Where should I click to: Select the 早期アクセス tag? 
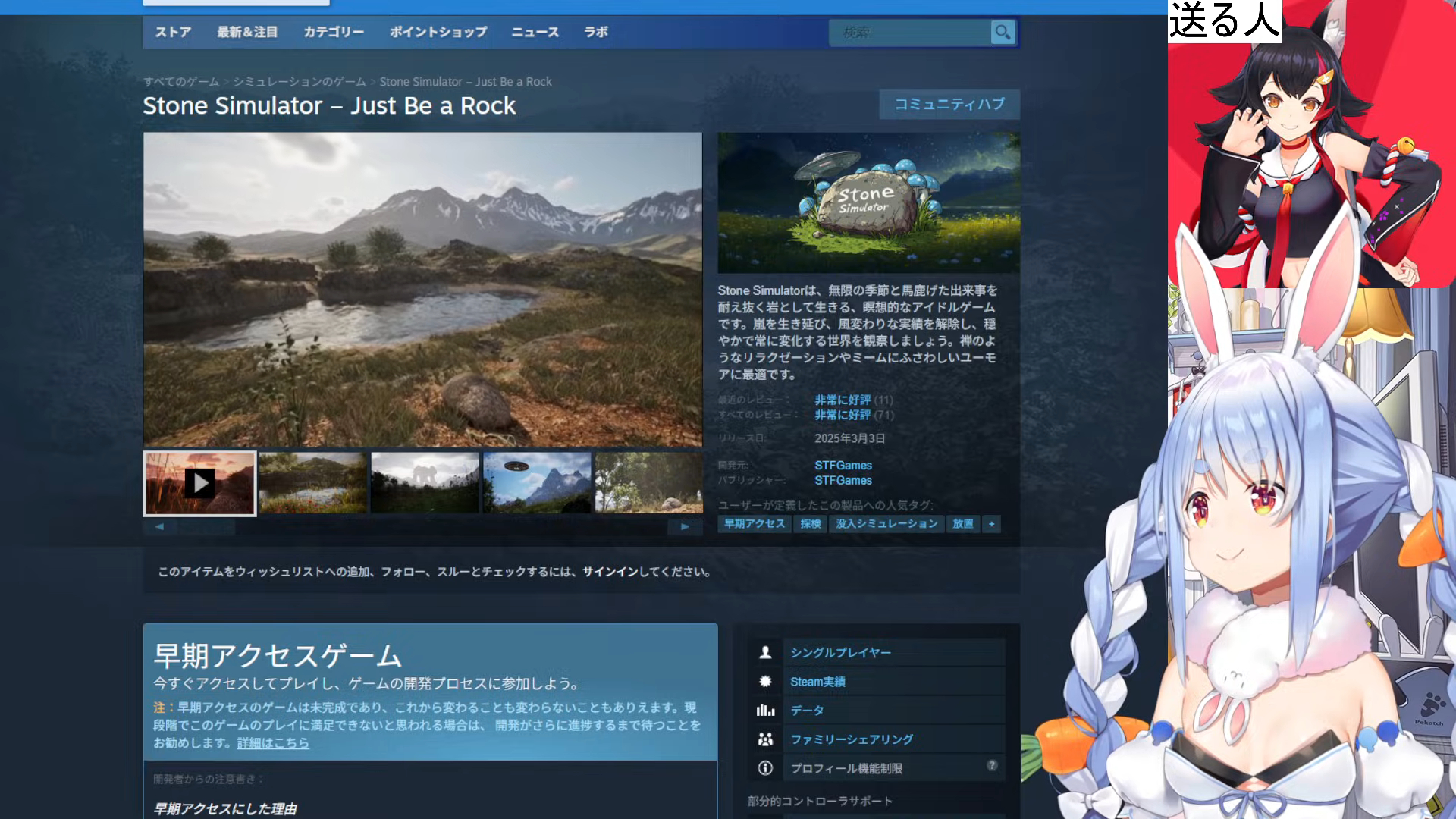click(754, 524)
